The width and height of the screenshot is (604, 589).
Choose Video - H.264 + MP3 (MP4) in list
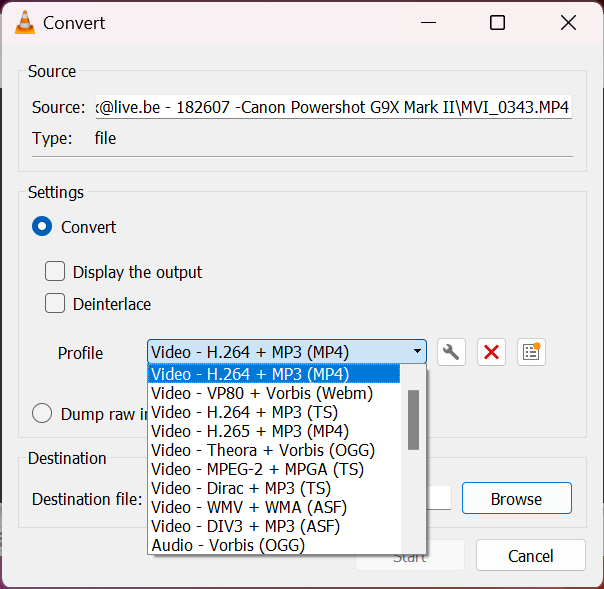pos(274,374)
